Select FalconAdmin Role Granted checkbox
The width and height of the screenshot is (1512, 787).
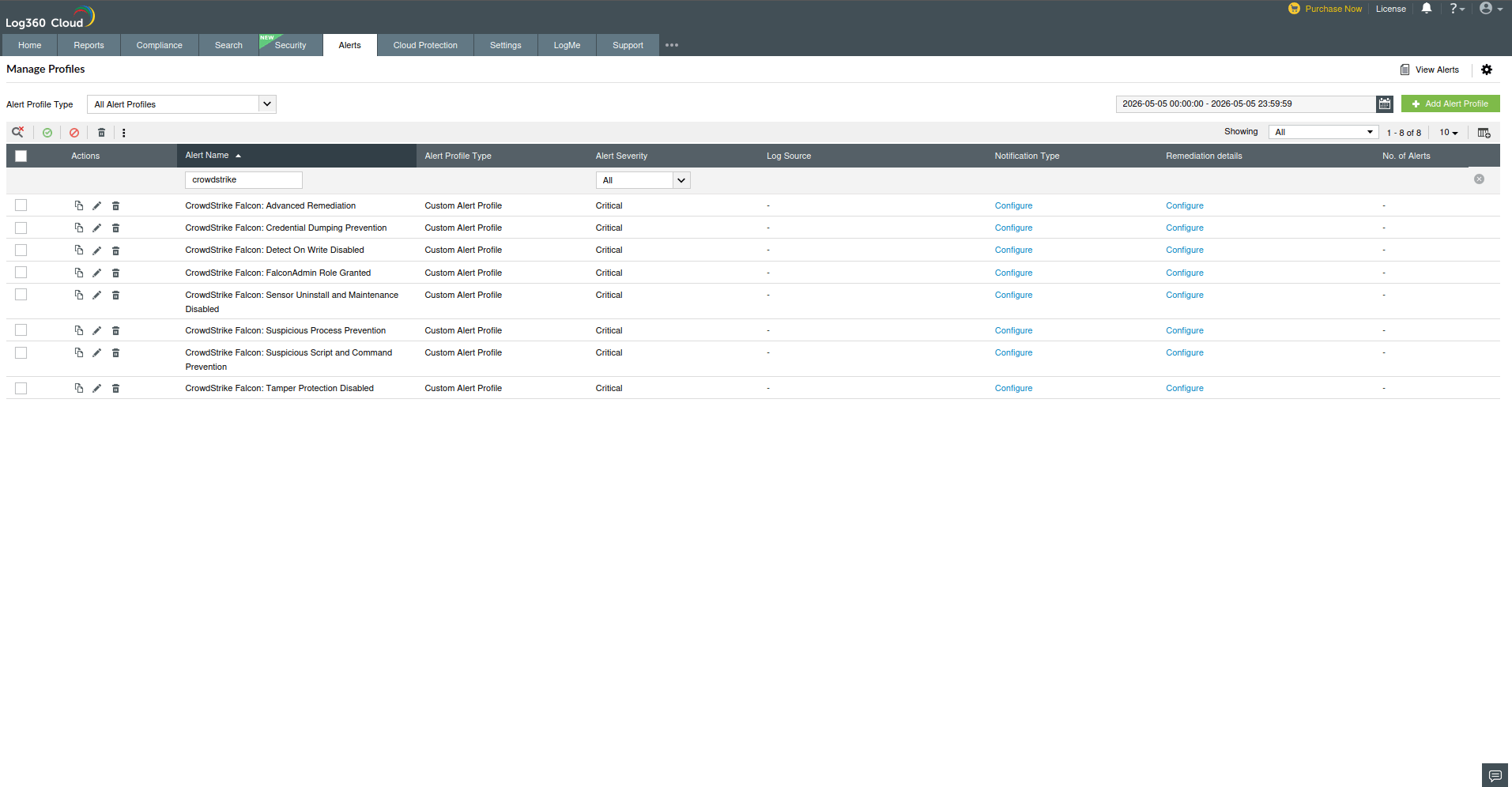point(21,272)
